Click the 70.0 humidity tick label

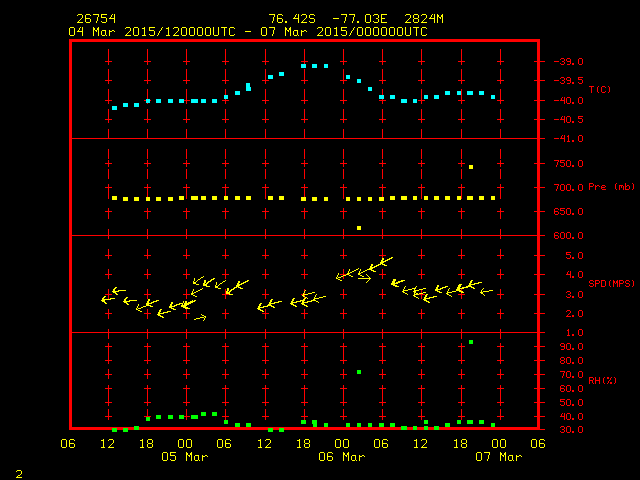pos(571,375)
